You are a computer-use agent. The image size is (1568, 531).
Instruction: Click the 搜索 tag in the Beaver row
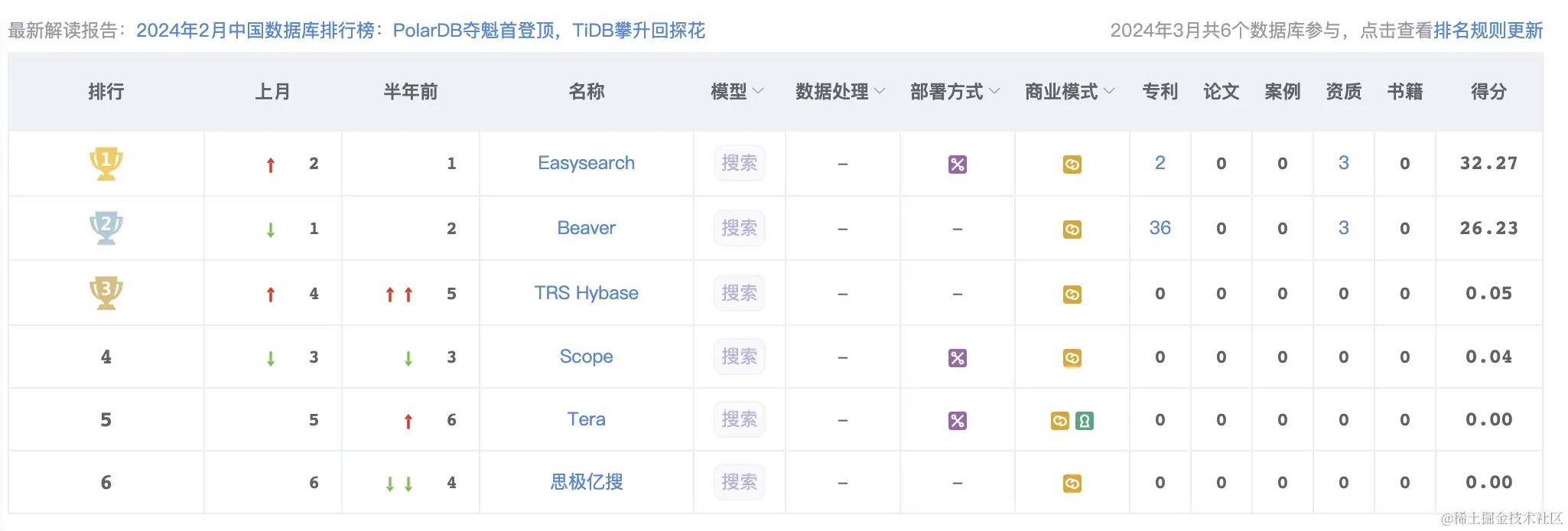[740, 228]
